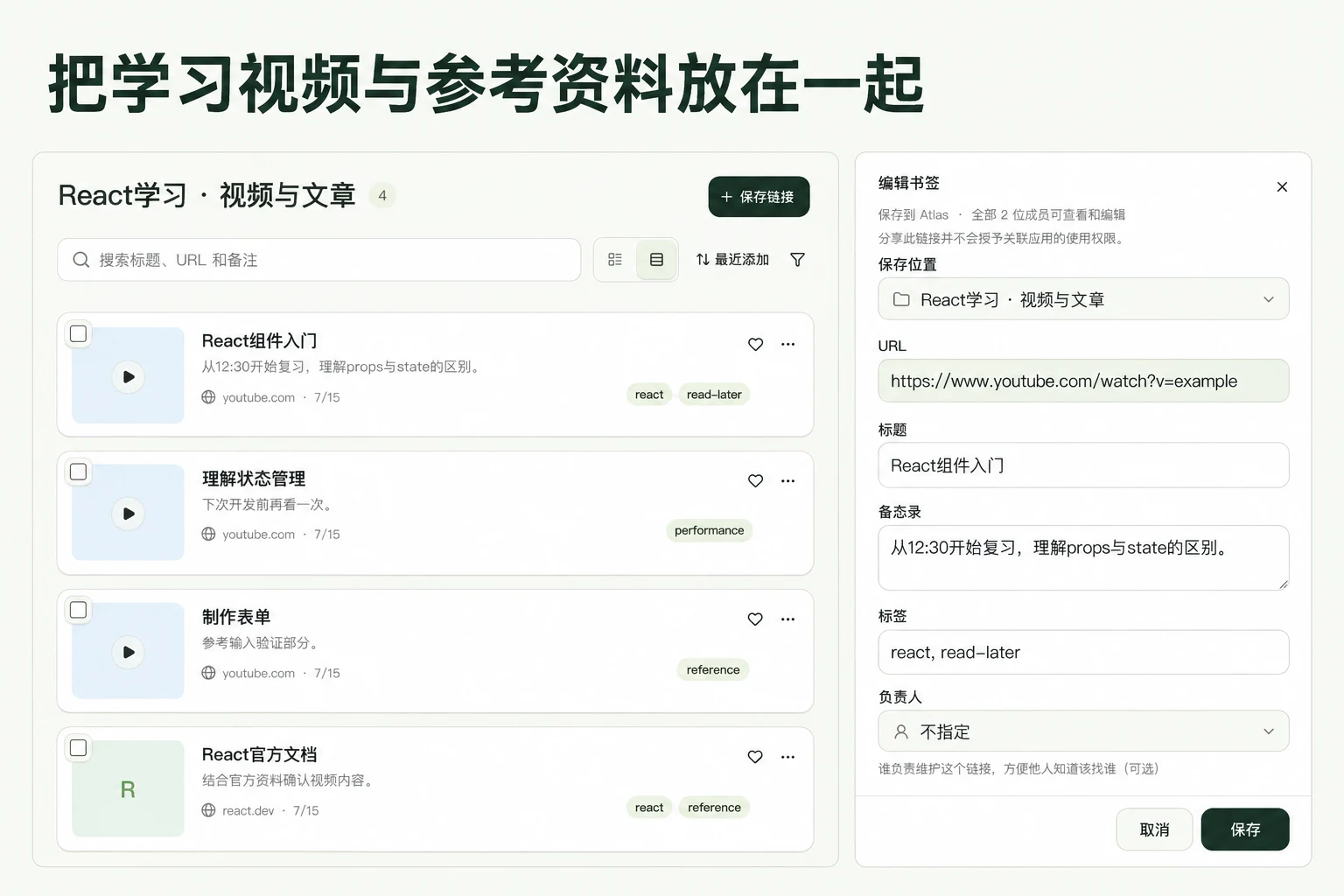Image resolution: width=1344 pixels, height=896 pixels.
Task: Close the 编辑书签 panel
Action: click(1282, 187)
